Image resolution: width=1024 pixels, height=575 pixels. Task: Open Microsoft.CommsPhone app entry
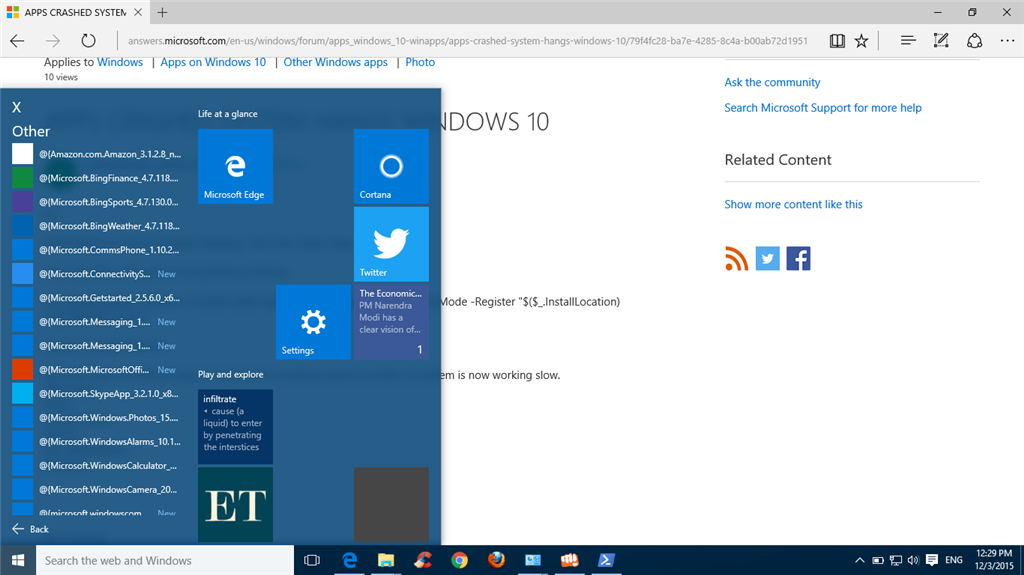97,250
